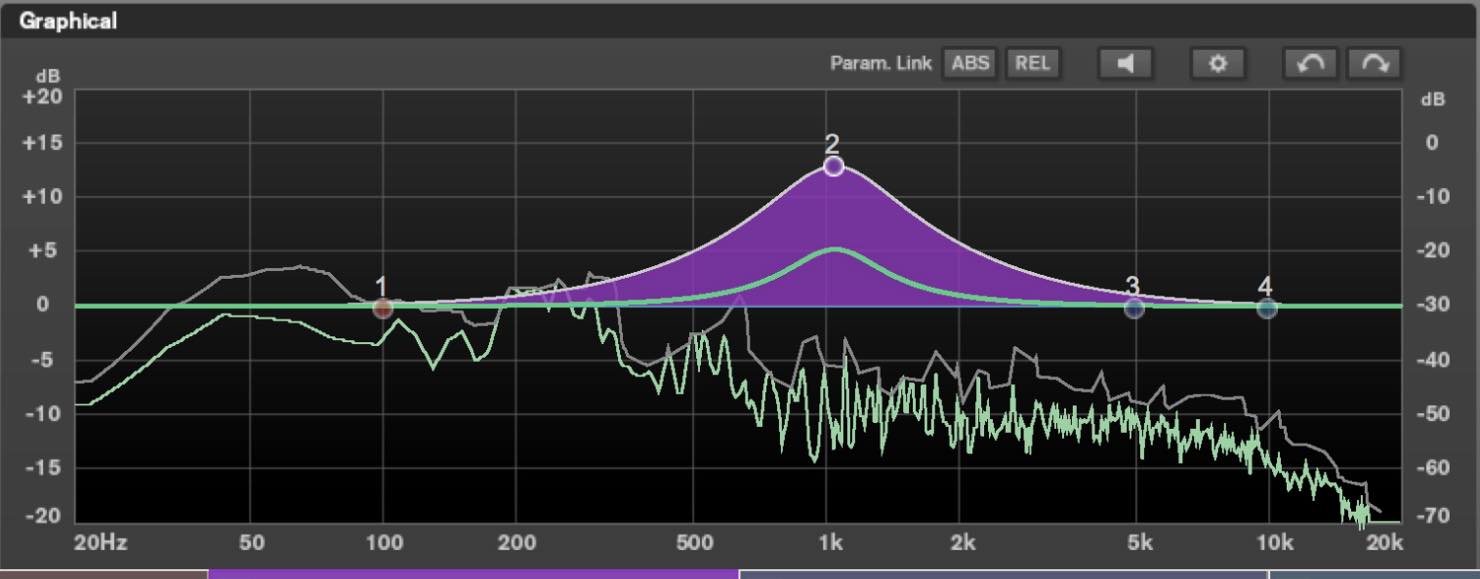The width and height of the screenshot is (1480, 579).
Task: Toggle the speaker audition icon
Action: (x=1126, y=64)
